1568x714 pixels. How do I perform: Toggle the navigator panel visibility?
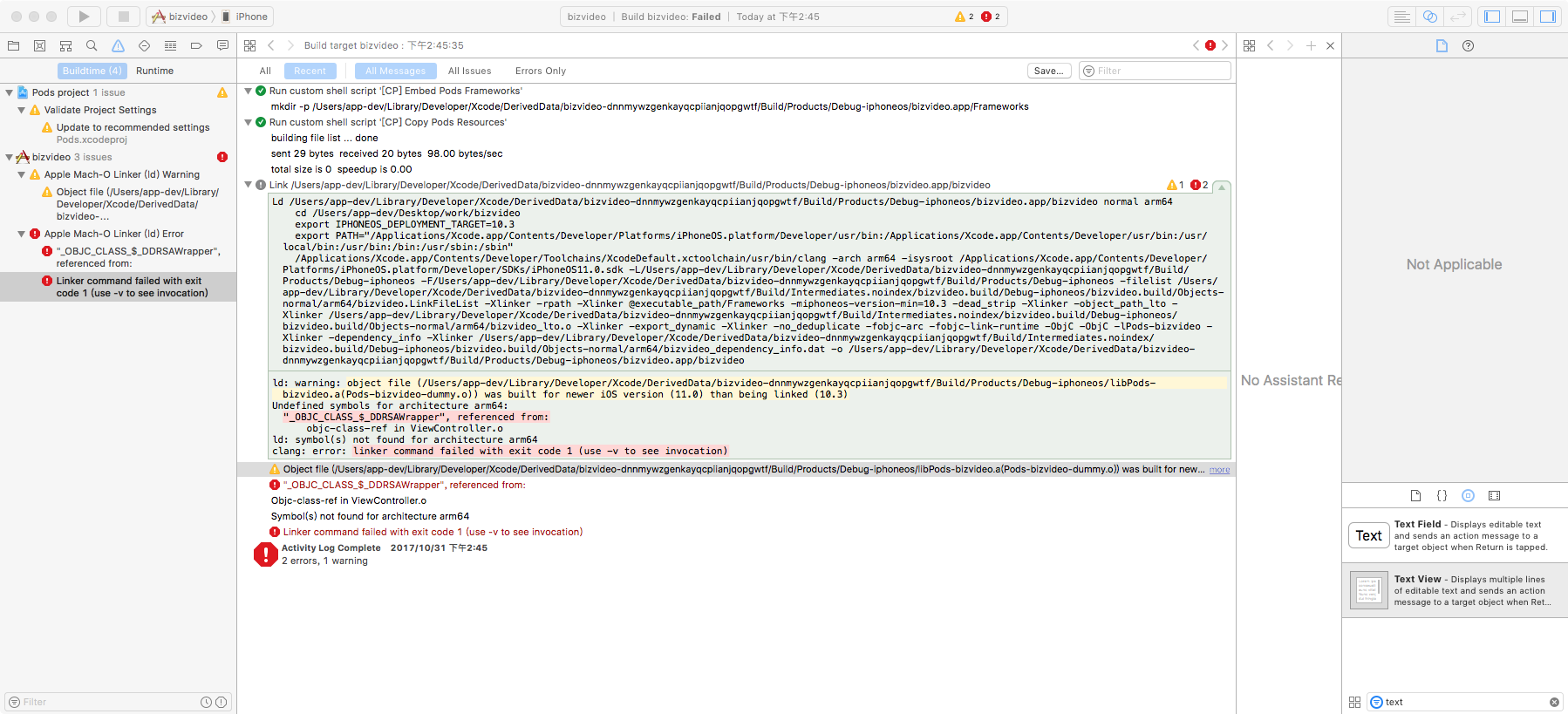(1492, 17)
